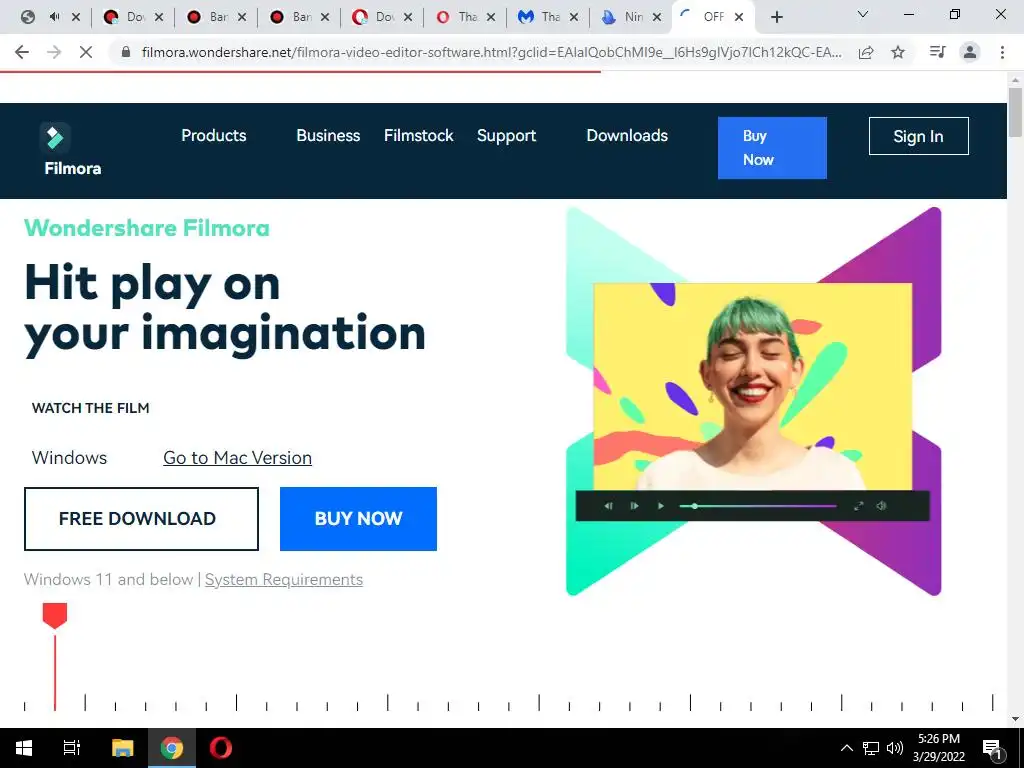Click the hero image of green-haired woman
This screenshot has height=768, width=1024.
752,387
